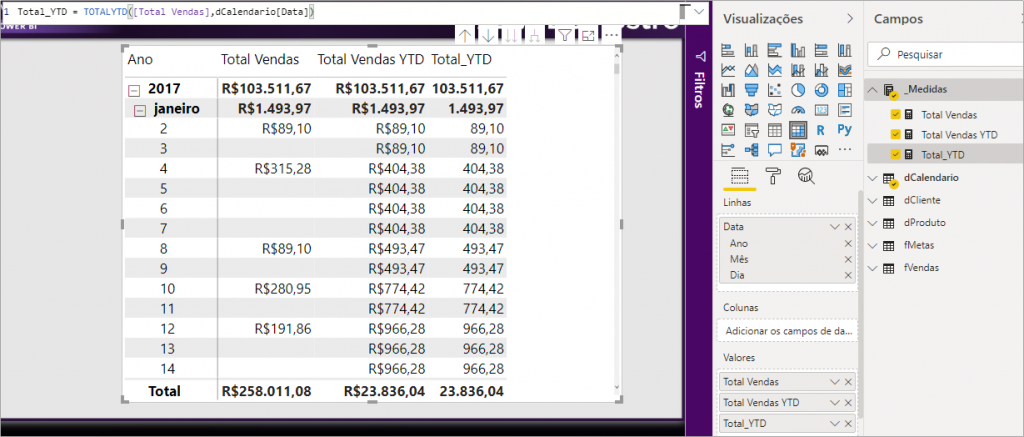Viewport: 1024px width, 437px height.
Task: Collapse the 2017 year row
Action: coord(133,89)
